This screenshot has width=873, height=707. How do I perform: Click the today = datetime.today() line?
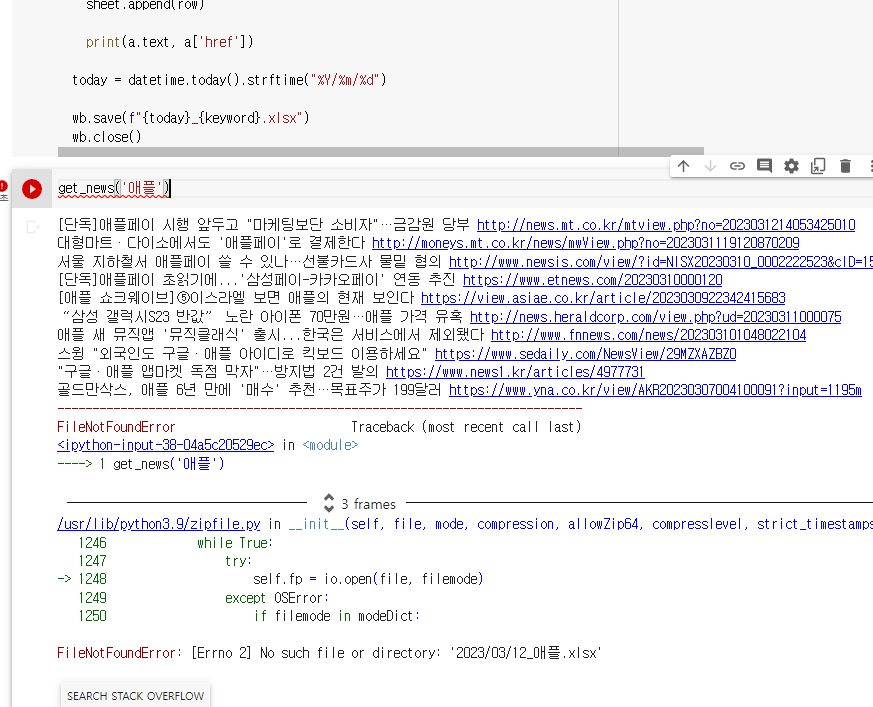[x=229, y=80]
